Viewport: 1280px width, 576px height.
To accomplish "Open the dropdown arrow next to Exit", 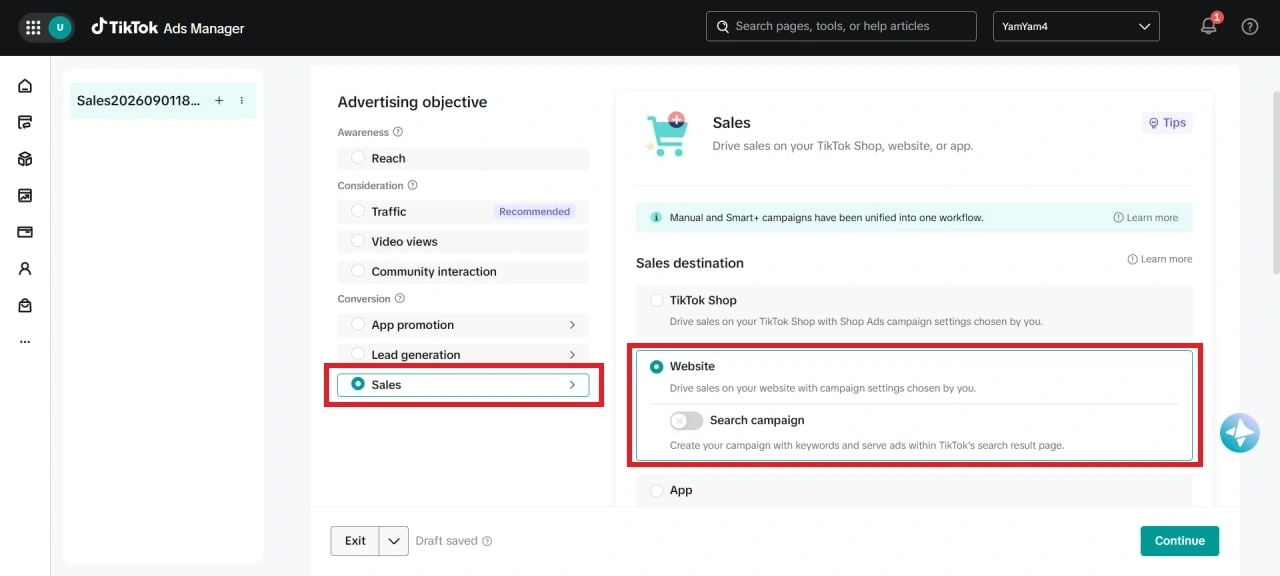I will pyautogui.click(x=394, y=541).
